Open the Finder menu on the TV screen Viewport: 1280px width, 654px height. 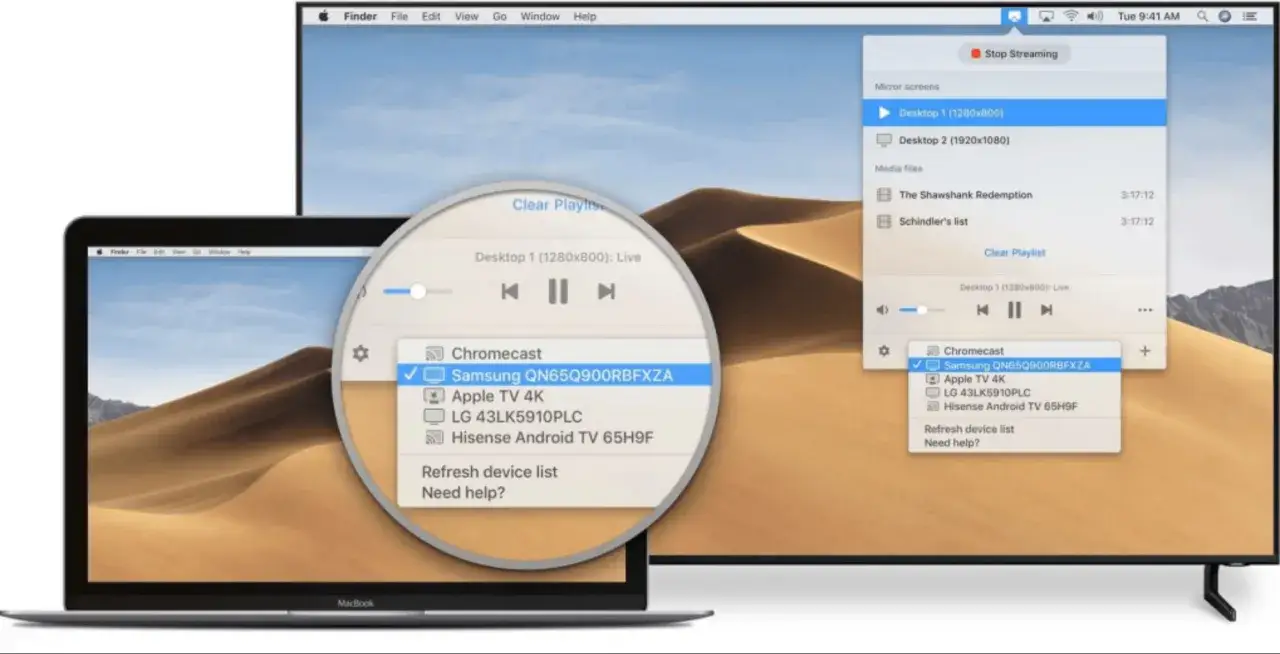pos(358,16)
